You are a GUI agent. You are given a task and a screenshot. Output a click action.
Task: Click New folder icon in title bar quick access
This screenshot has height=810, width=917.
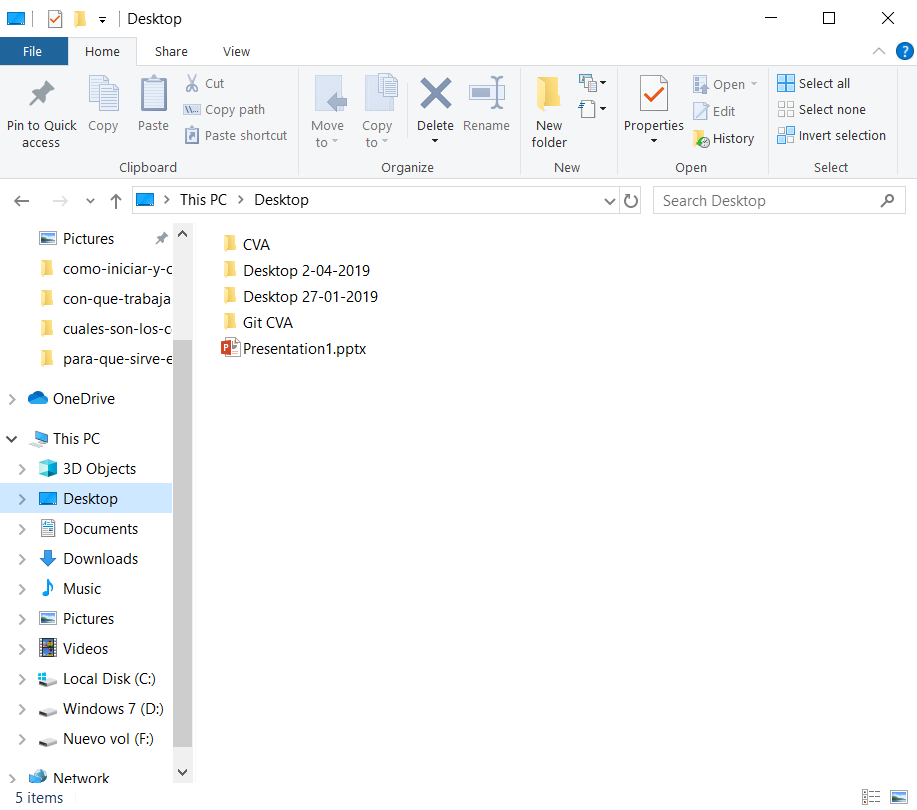coord(80,19)
